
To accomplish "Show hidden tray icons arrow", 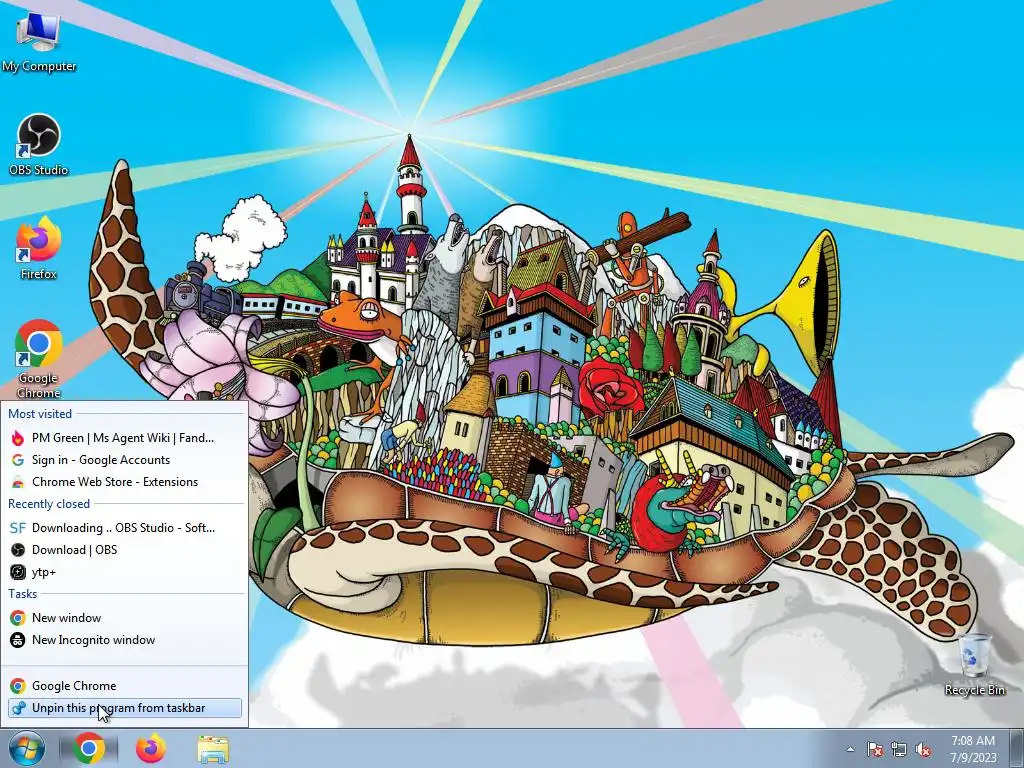I will 850,749.
